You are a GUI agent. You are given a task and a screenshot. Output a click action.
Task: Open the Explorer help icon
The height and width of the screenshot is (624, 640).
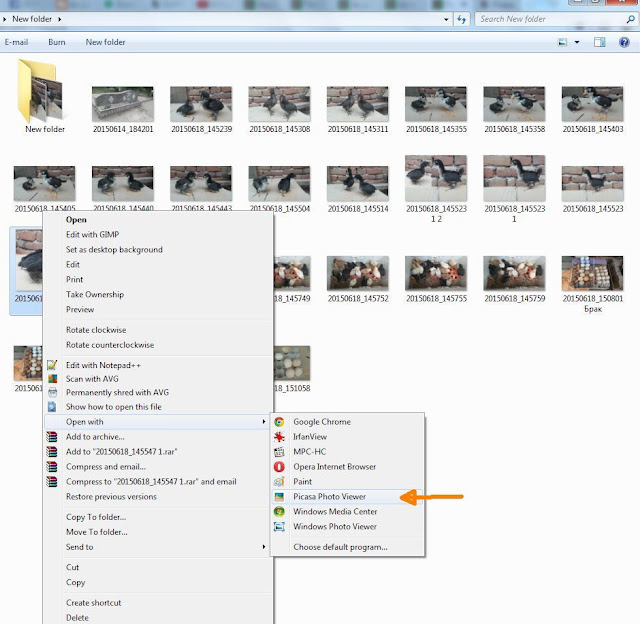[624, 42]
